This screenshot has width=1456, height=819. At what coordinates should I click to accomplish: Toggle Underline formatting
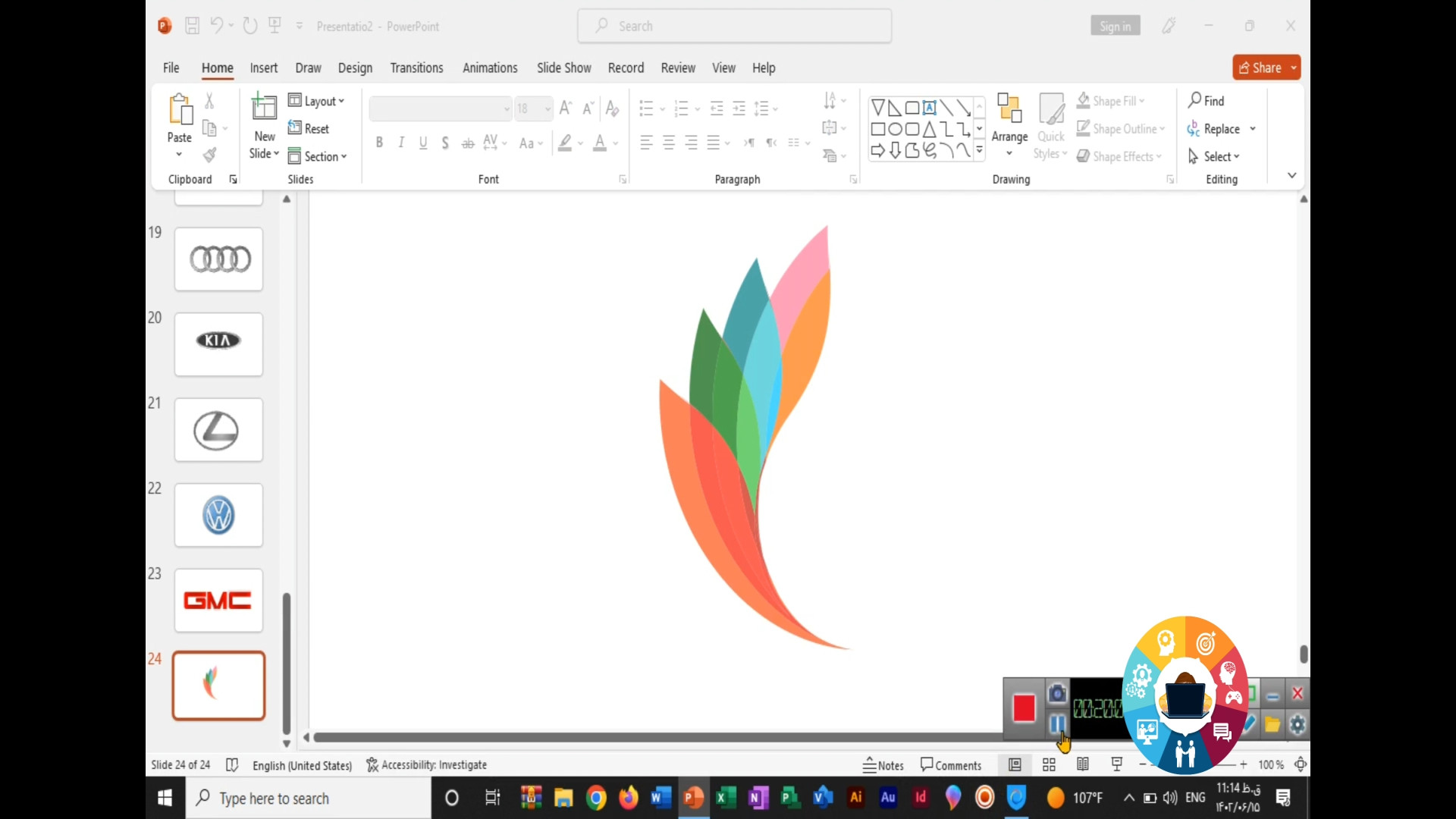pyautogui.click(x=423, y=143)
